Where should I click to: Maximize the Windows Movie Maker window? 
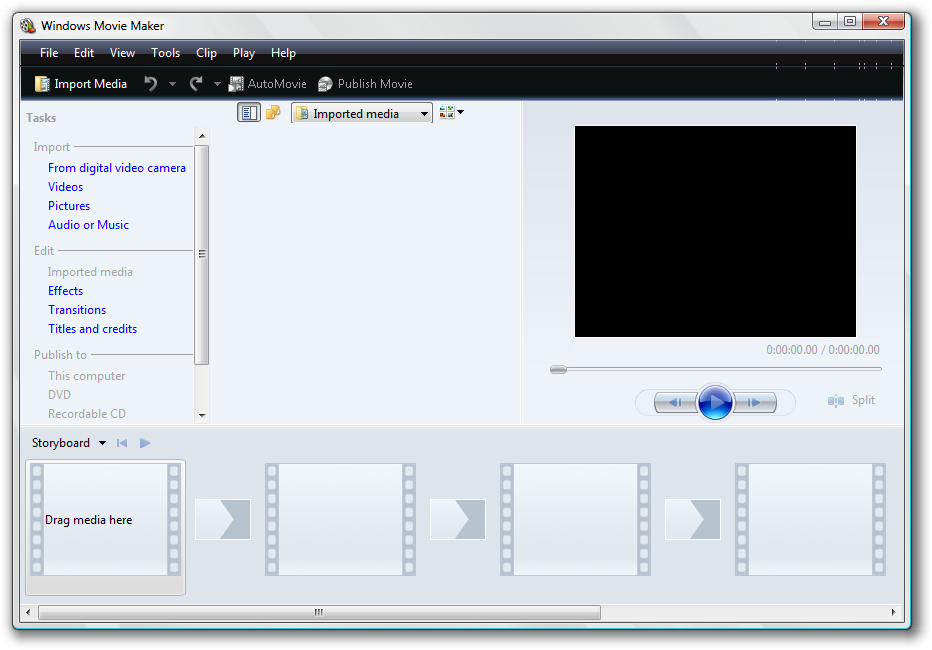tap(850, 21)
